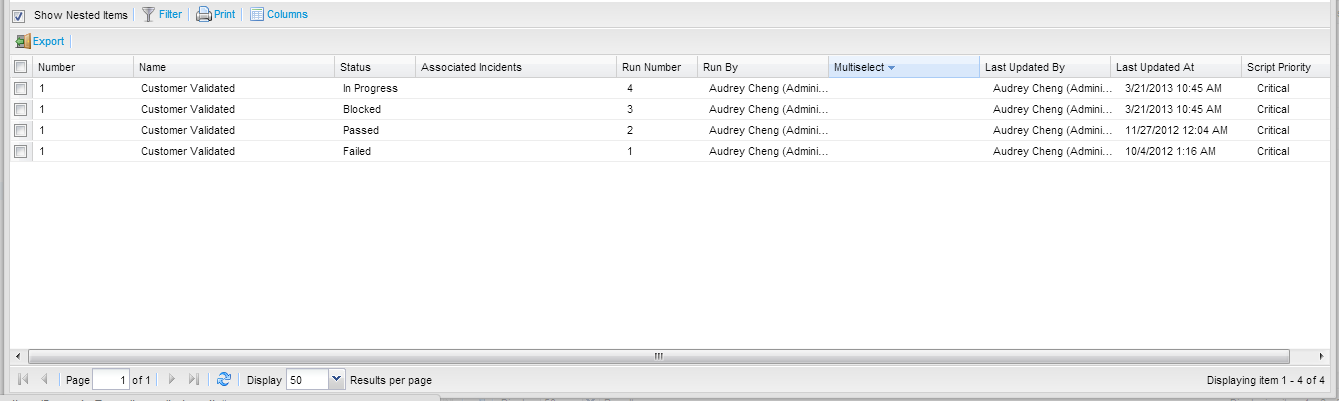
Task: Toggle the select-all header checkbox
Action: [x=20, y=67]
